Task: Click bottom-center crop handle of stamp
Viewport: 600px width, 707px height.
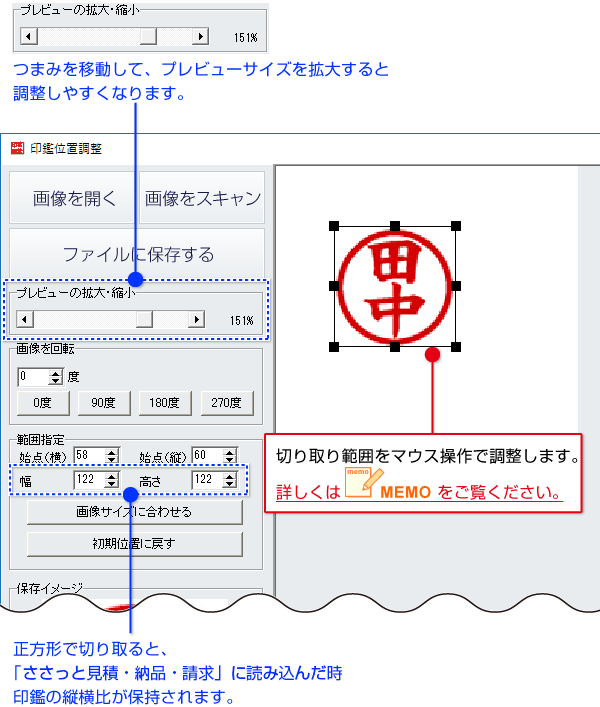Action: tap(395, 347)
